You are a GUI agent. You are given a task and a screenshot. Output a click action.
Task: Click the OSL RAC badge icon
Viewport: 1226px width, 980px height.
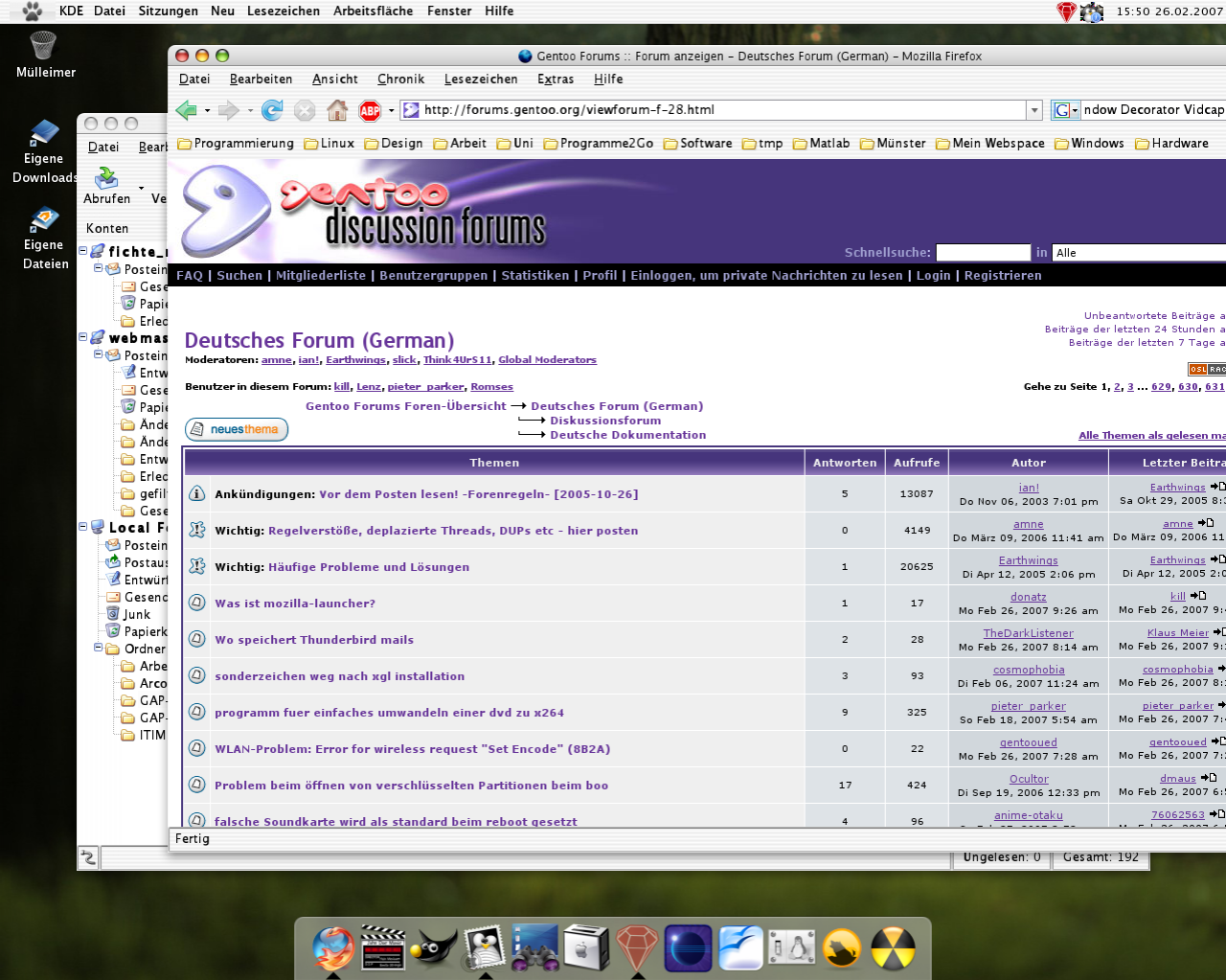[1207, 370]
